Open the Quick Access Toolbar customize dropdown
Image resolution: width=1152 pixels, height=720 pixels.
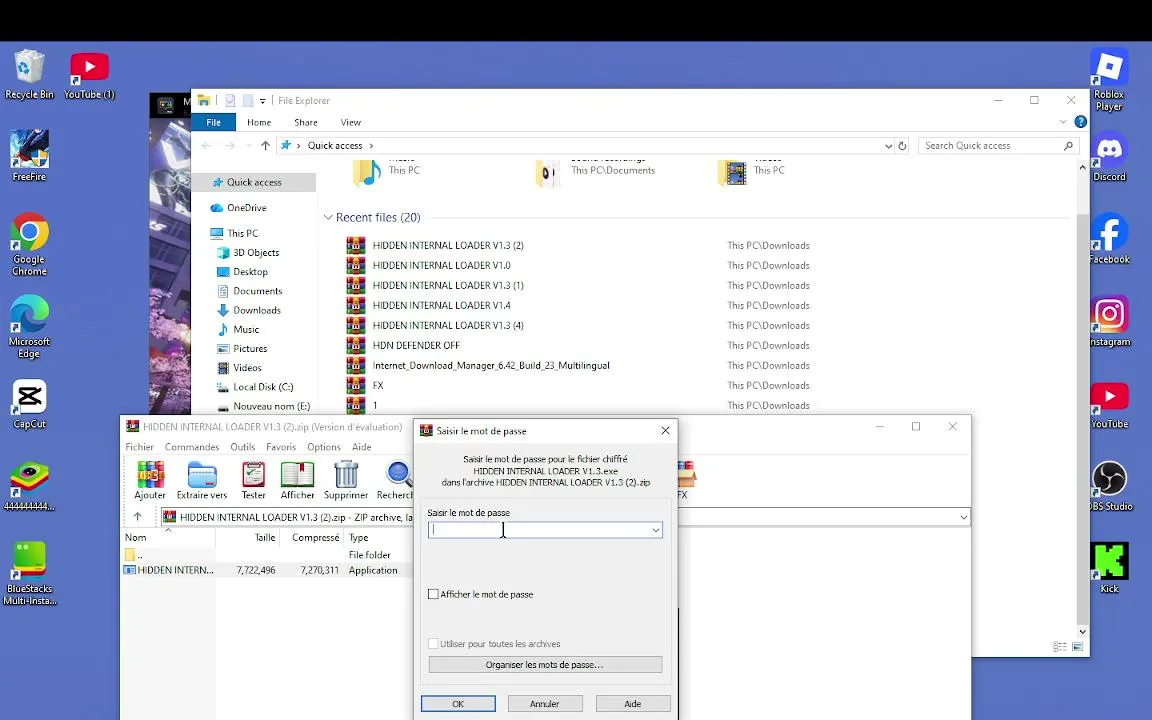pos(262,101)
